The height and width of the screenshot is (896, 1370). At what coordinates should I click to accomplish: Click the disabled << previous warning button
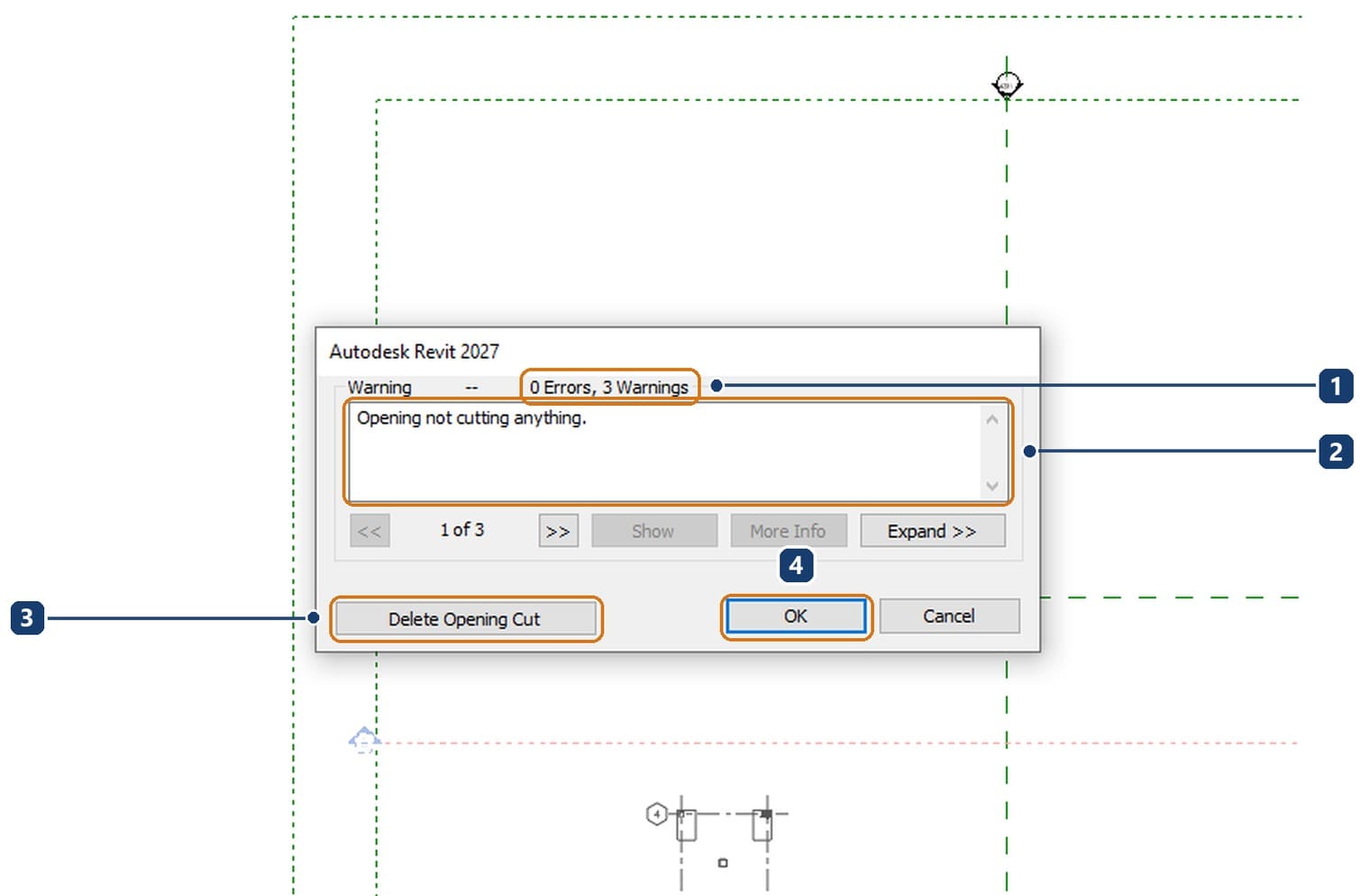point(370,531)
